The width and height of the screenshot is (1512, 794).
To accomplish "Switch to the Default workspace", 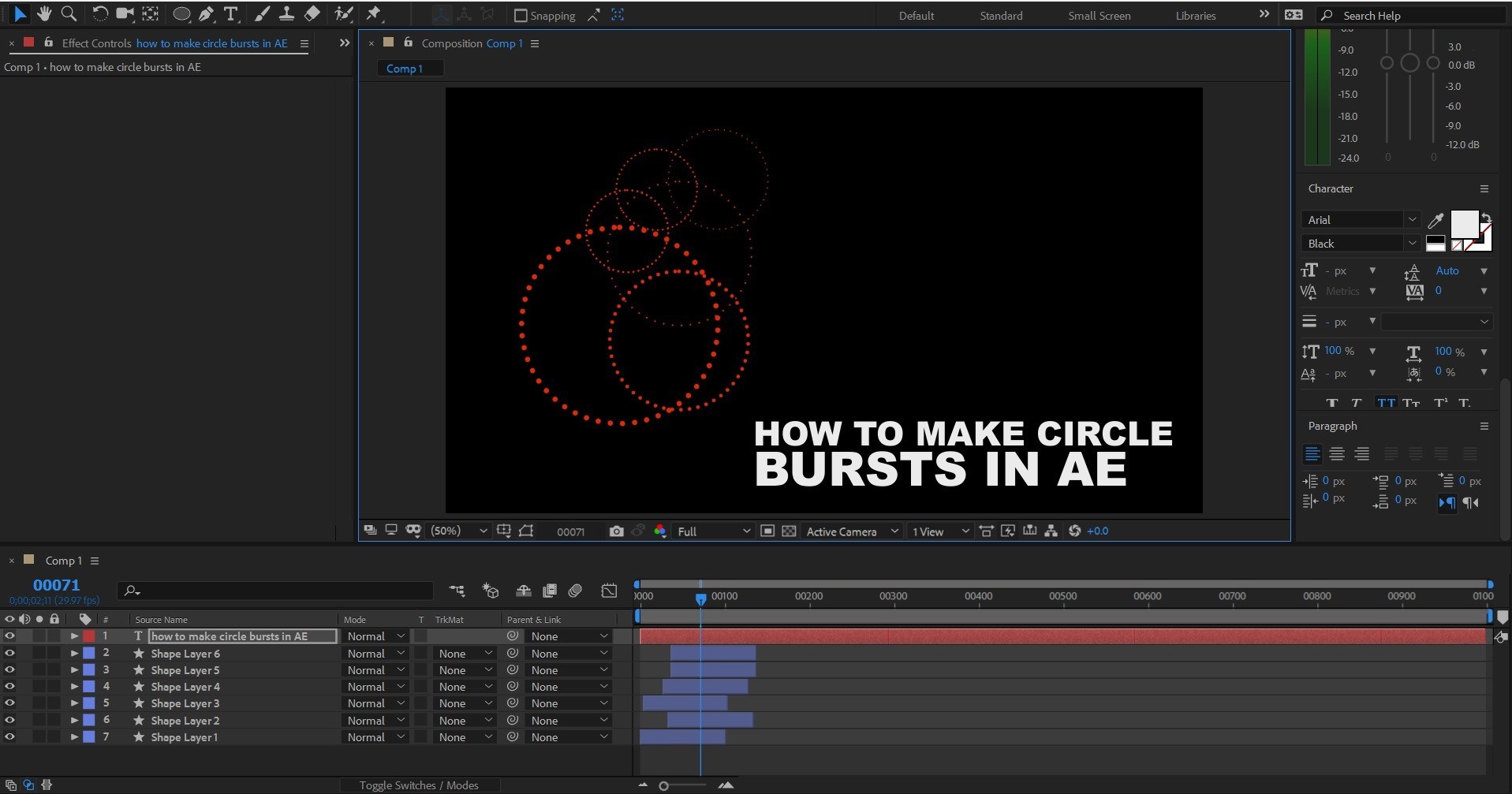I will (917, 16).
